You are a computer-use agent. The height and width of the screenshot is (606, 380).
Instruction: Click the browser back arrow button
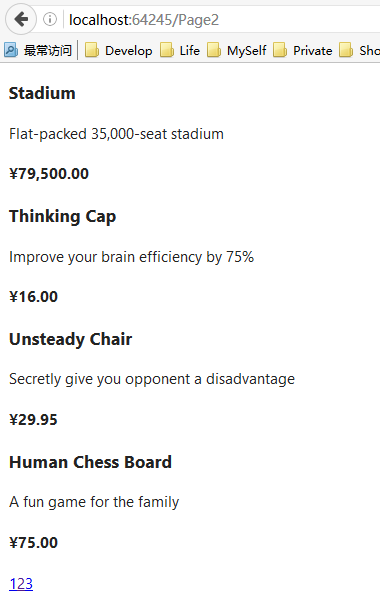(21, 19)
